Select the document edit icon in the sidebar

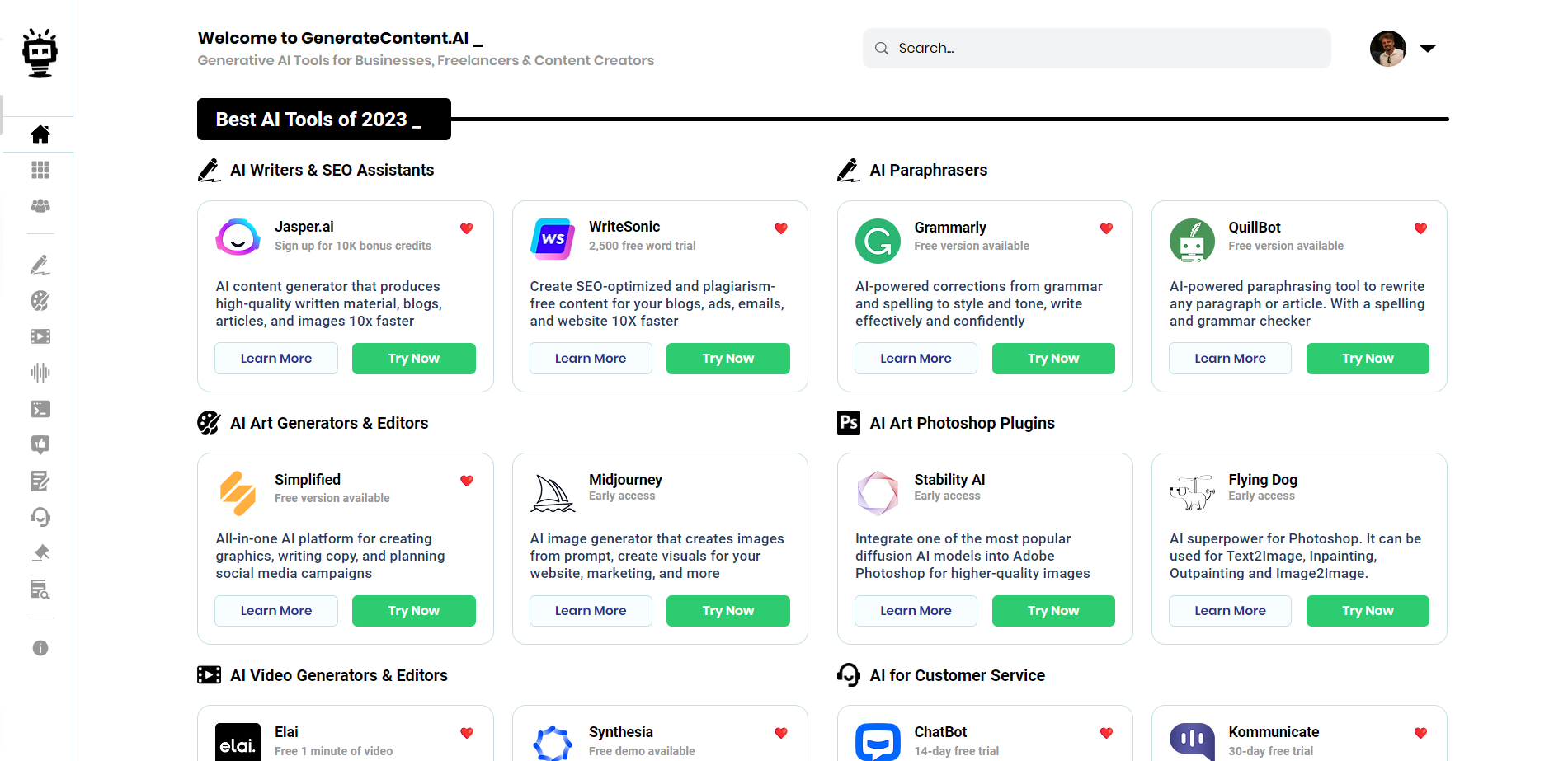pyautogui.click(x=40, y=481)
